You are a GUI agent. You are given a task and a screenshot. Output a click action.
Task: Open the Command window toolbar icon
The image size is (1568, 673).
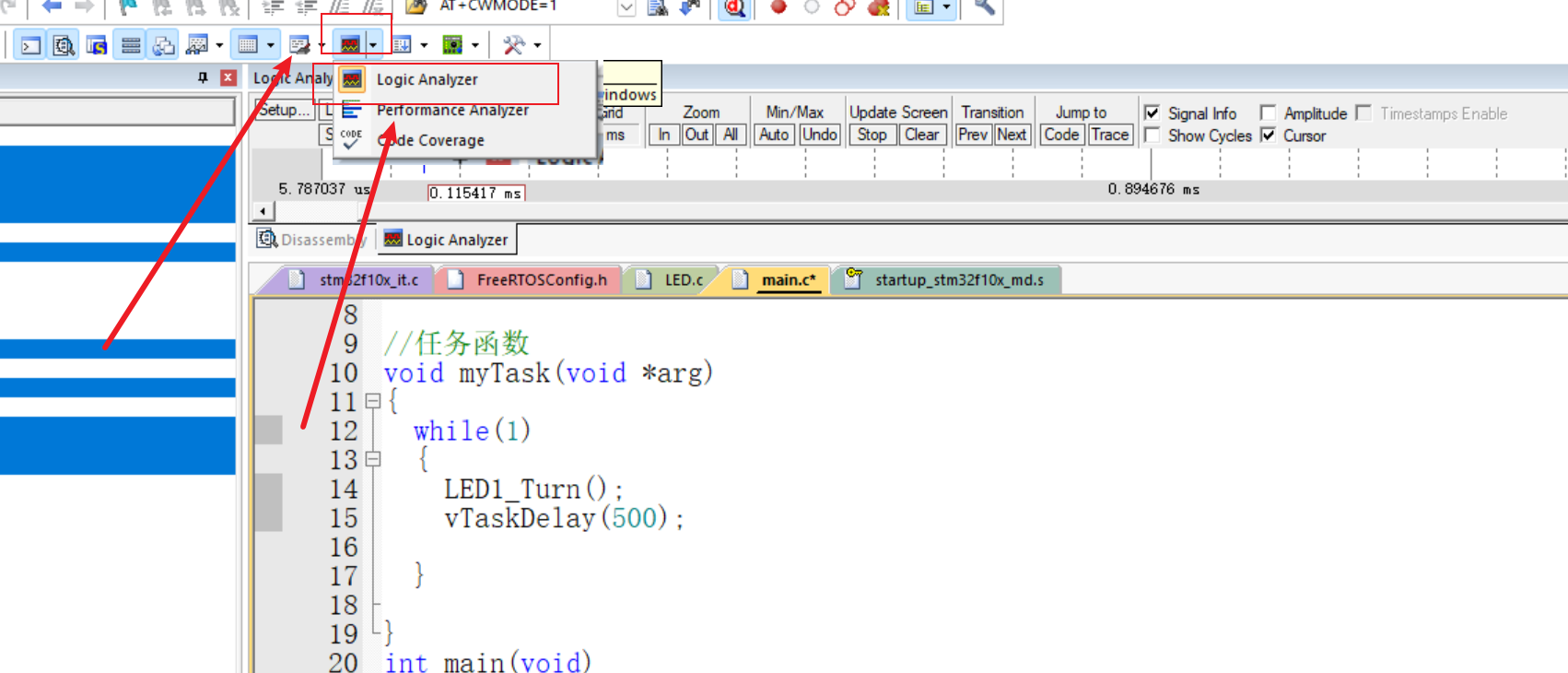pos(31,45)
